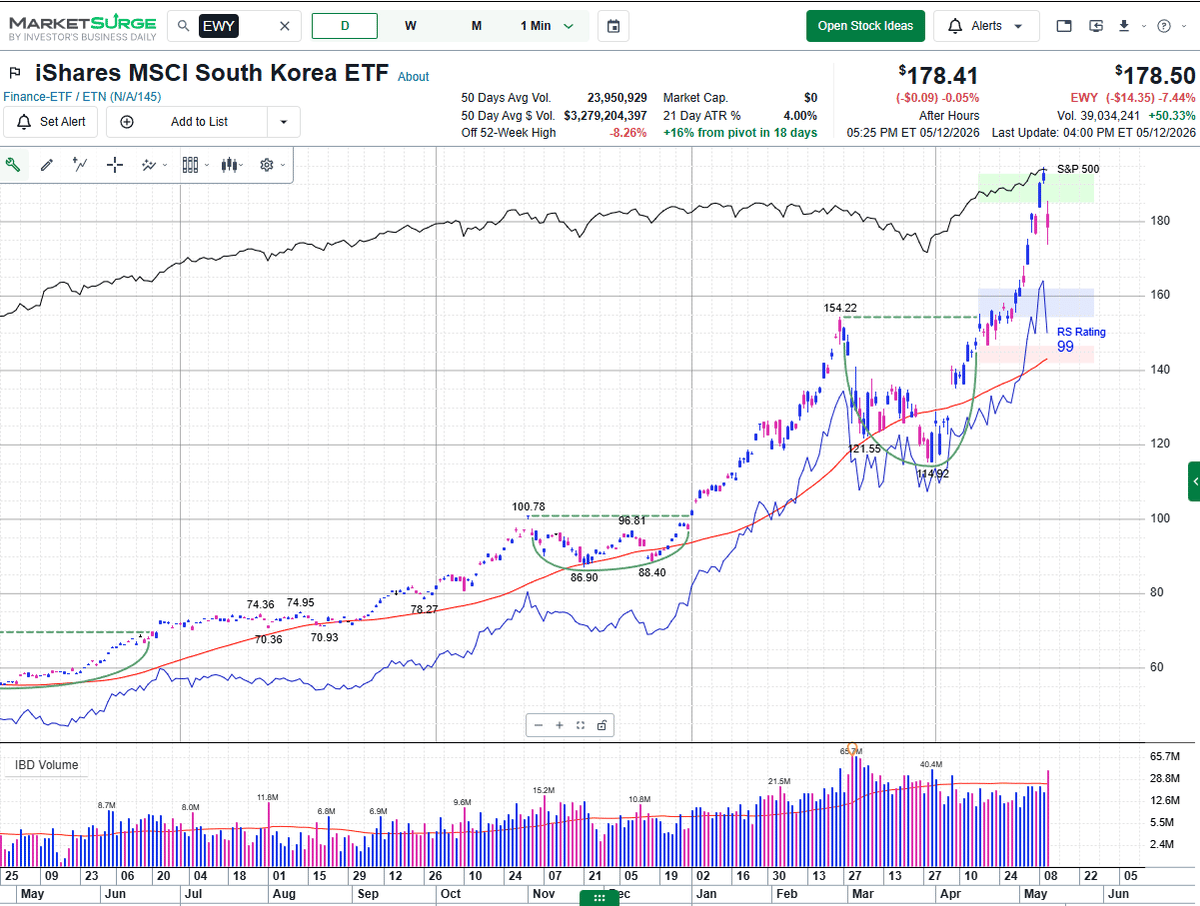Image resolution: width=1200 pixels, height=906 pixels.
Task: Click the 15.2M volume label
Action: pyautogui.click(x=543, y=790)
